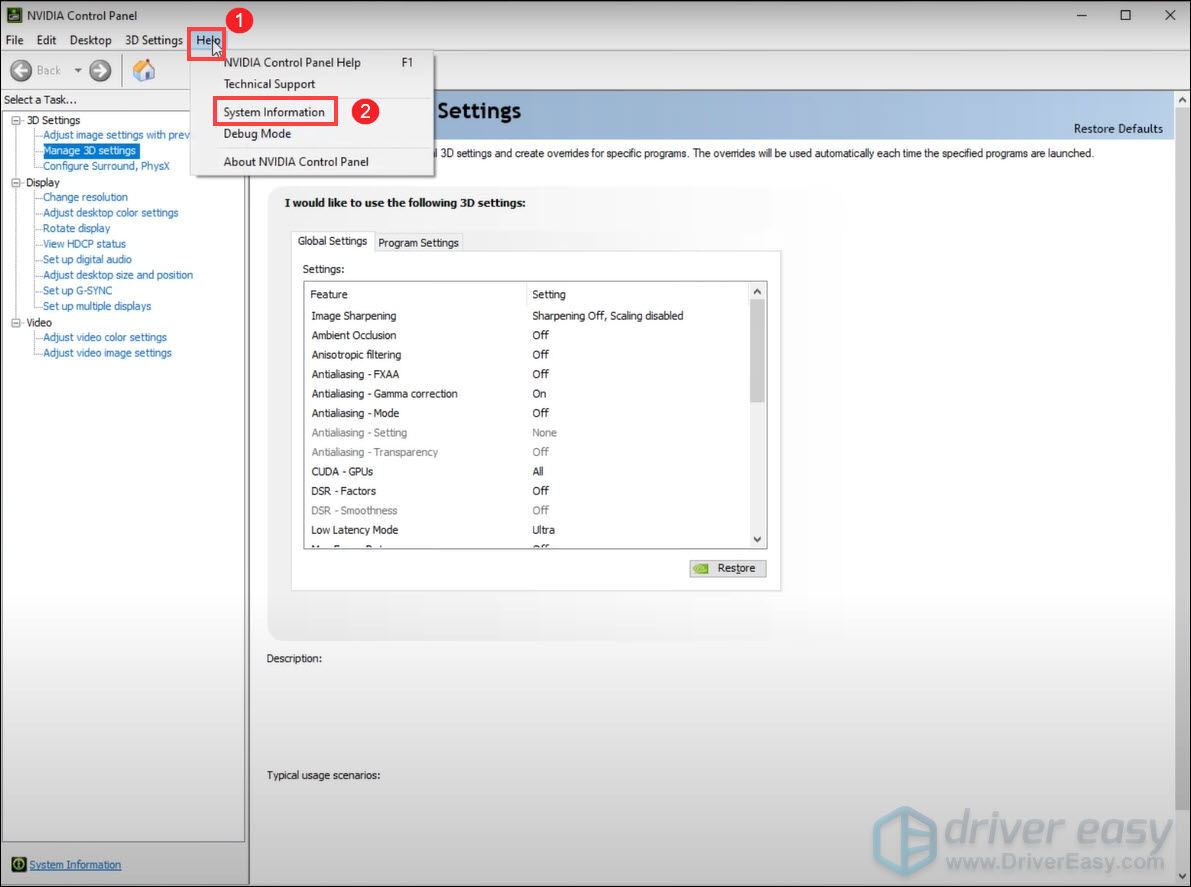Screen dimensions: 1191x887
Task: Click the System Information icon at bottom left
Action: point(19,864)
